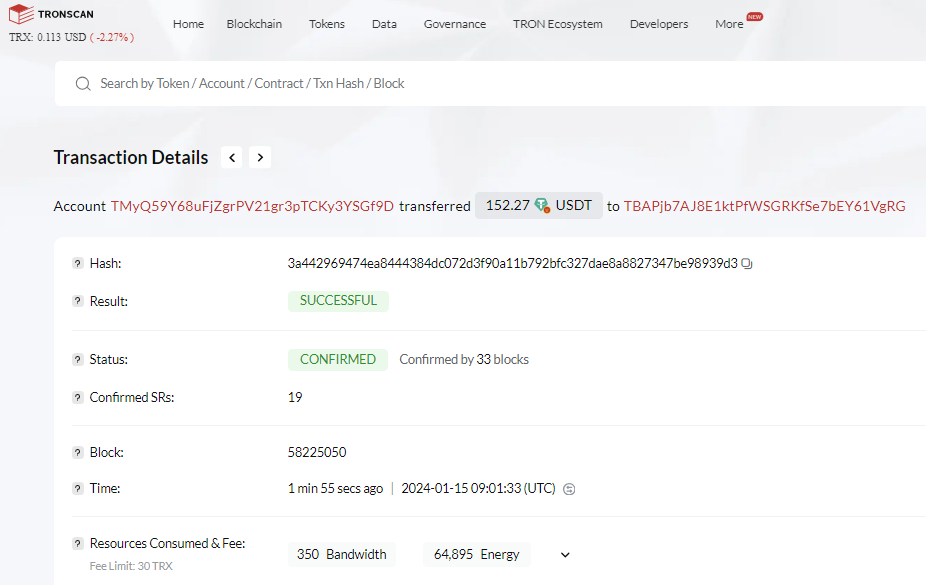Click the TRONSCAN logo
Screen dimensions: 926x585
pyautogui.click(x=51, y=14)
